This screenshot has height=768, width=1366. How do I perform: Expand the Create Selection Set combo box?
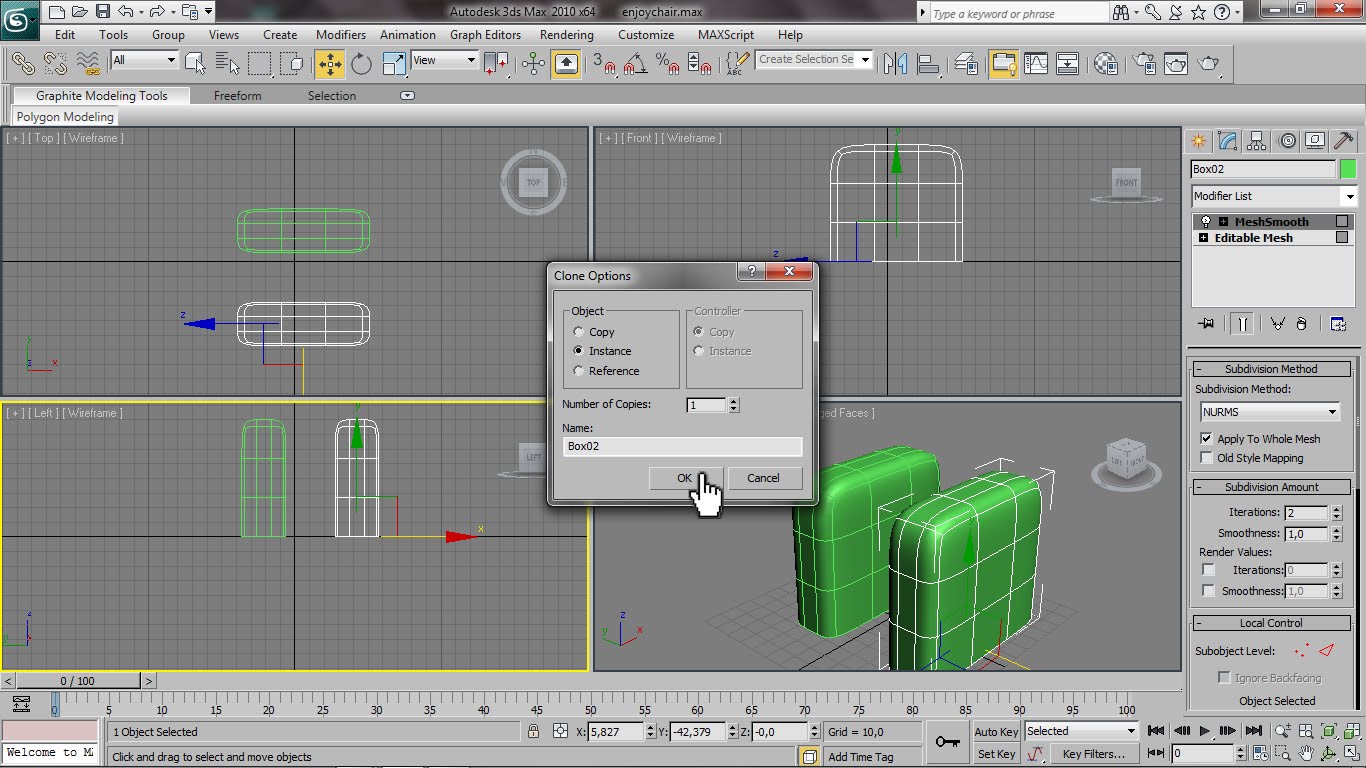click(866, 60)
